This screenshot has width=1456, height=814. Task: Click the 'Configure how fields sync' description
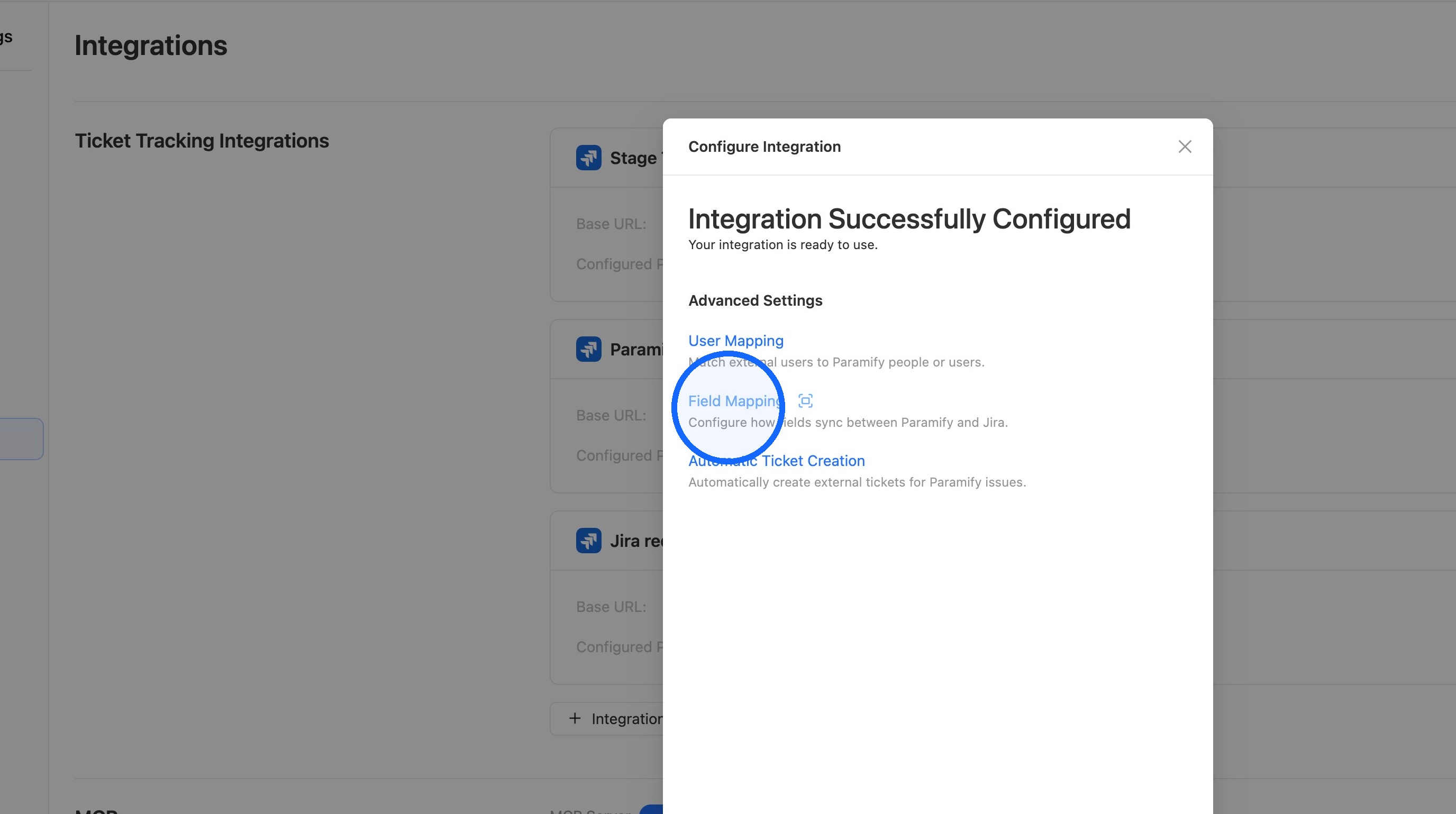[848, 423]
